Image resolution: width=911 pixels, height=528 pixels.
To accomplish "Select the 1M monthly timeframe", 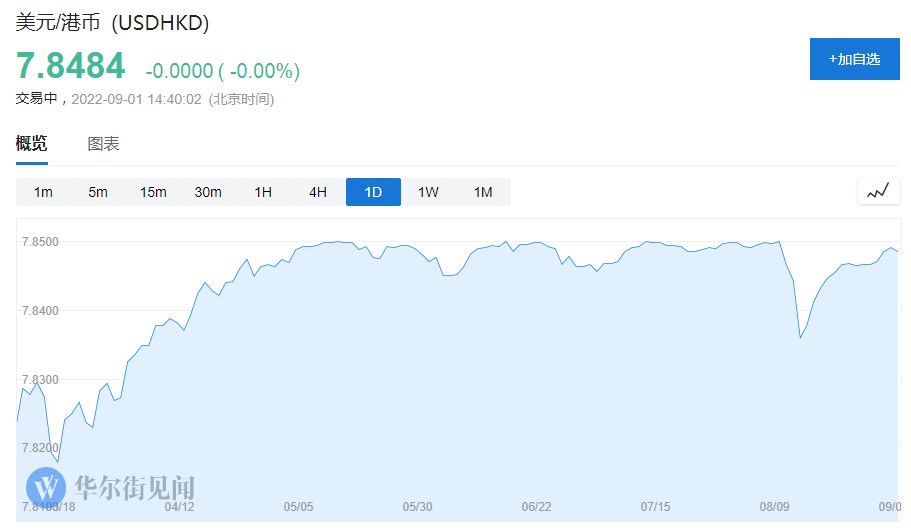I will [x=483, y=192].
